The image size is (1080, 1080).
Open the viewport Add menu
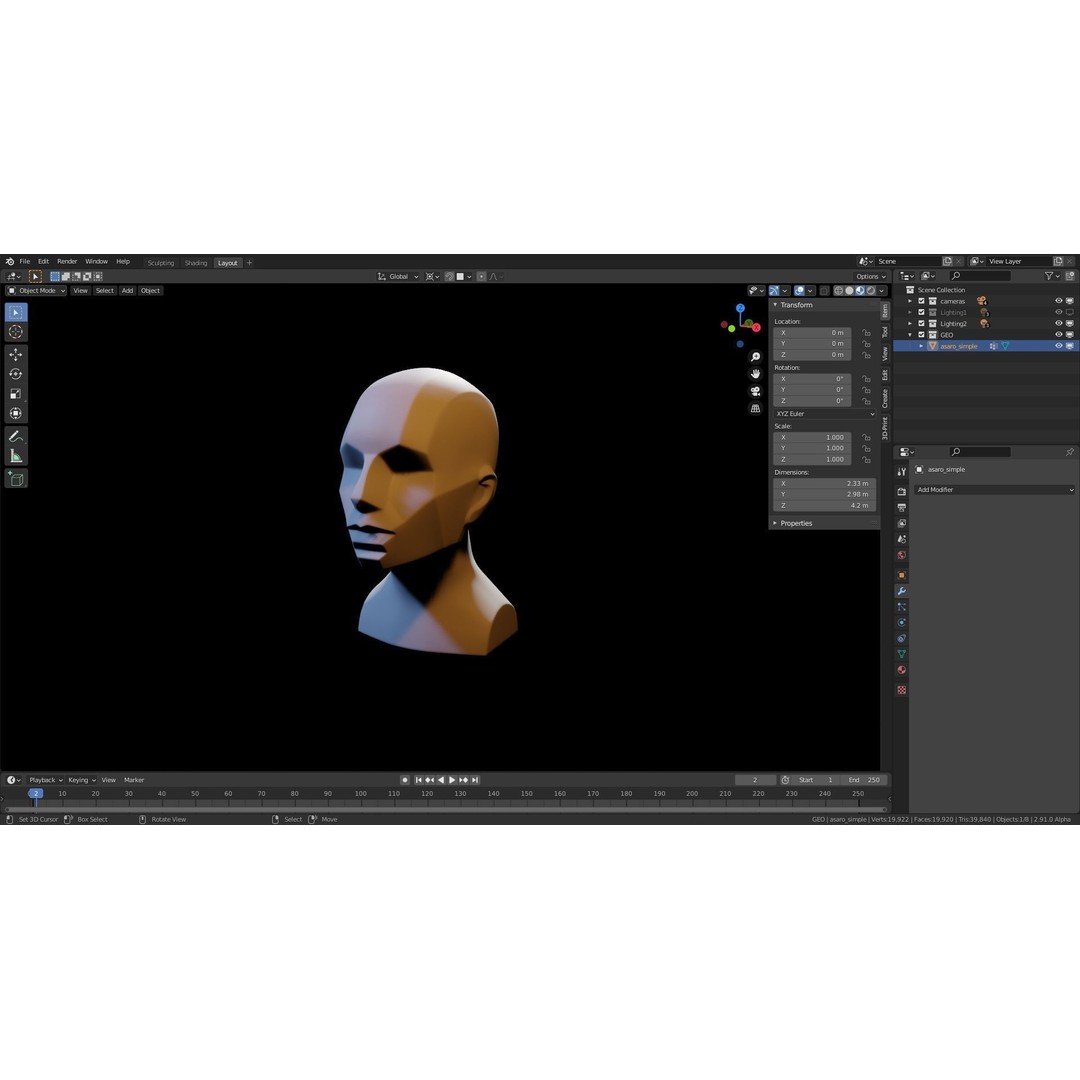pyautogui.click(x=127, y=291)
